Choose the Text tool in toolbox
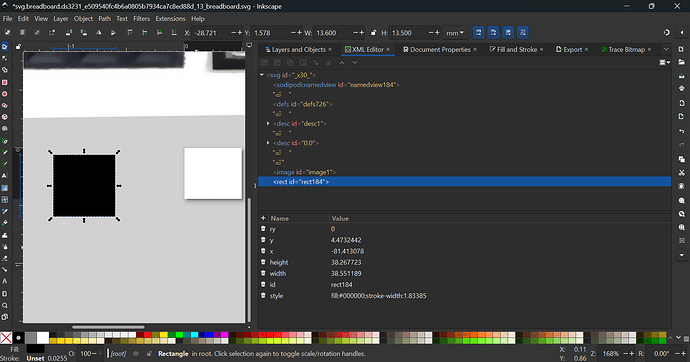This screenshot has width=690, height=362. pyautogui.click(x=5, y=176)
